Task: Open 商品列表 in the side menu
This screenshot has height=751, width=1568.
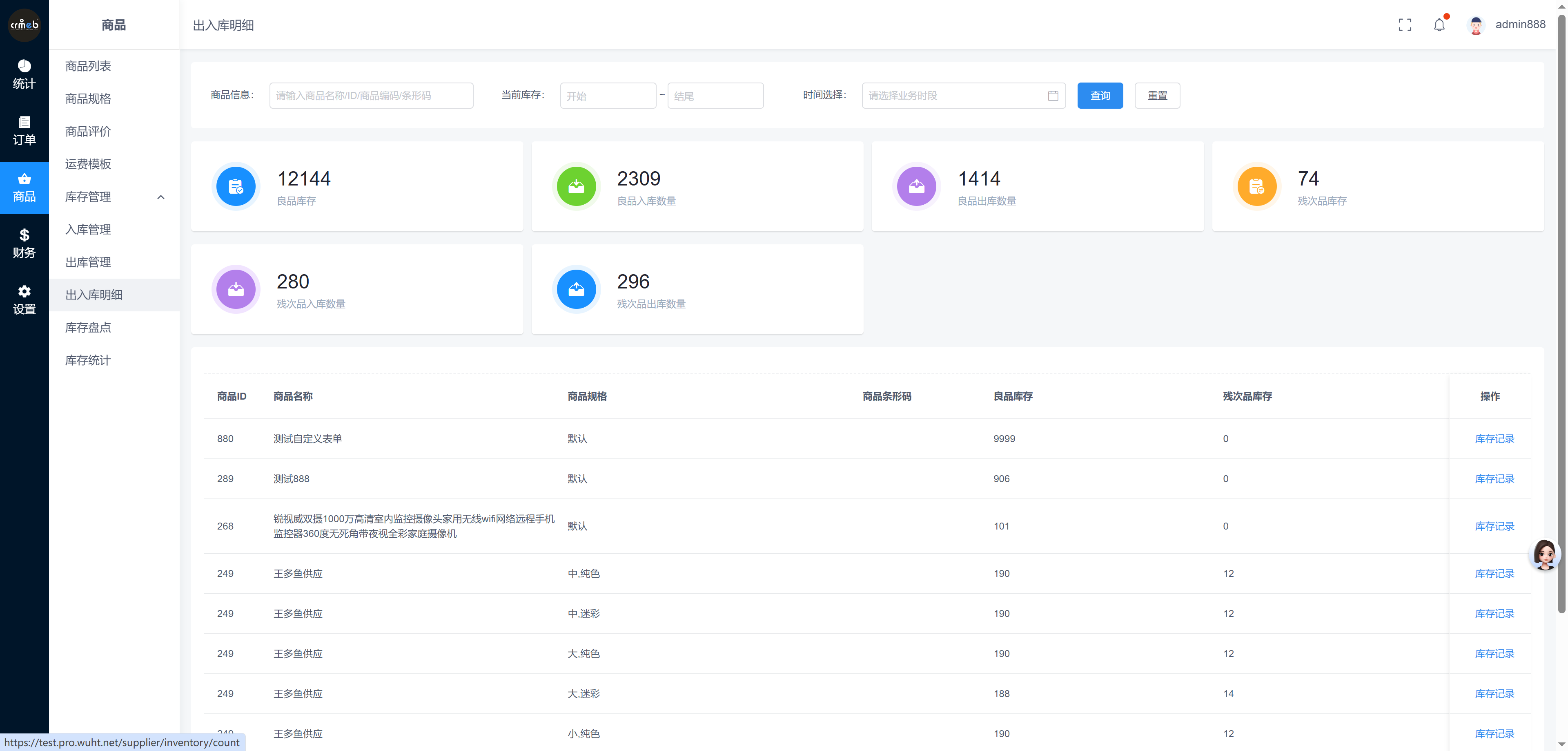Action: (88, 66)
